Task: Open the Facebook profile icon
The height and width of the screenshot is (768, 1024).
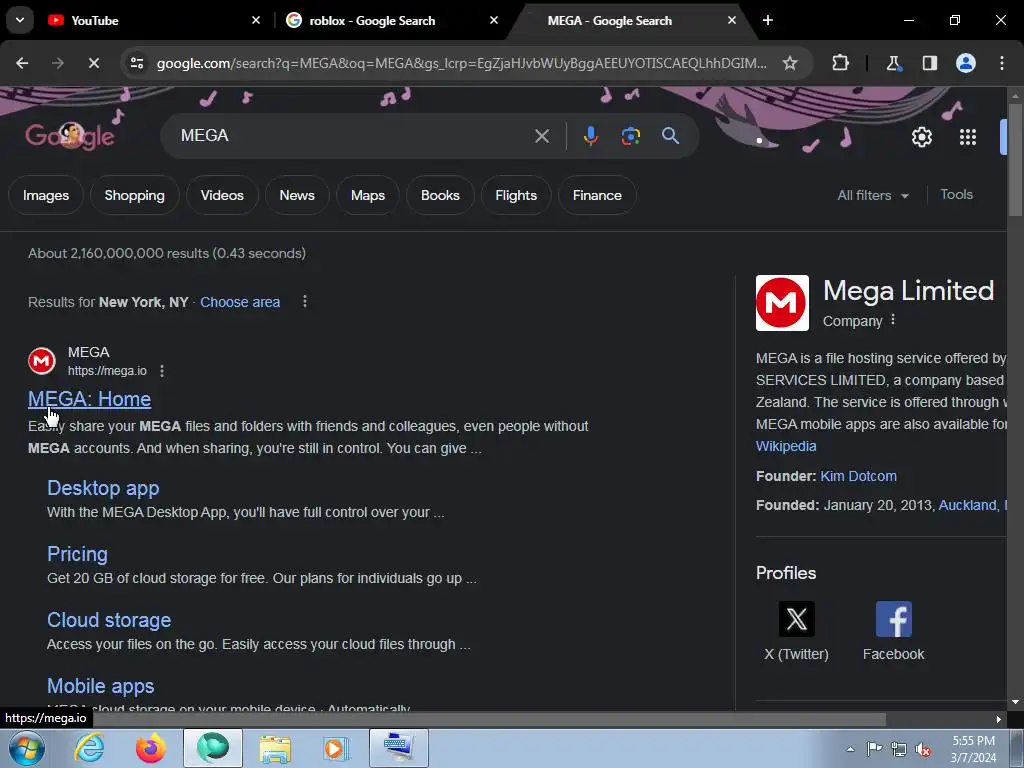Action: pyautogui.click(x=893, y=619)
